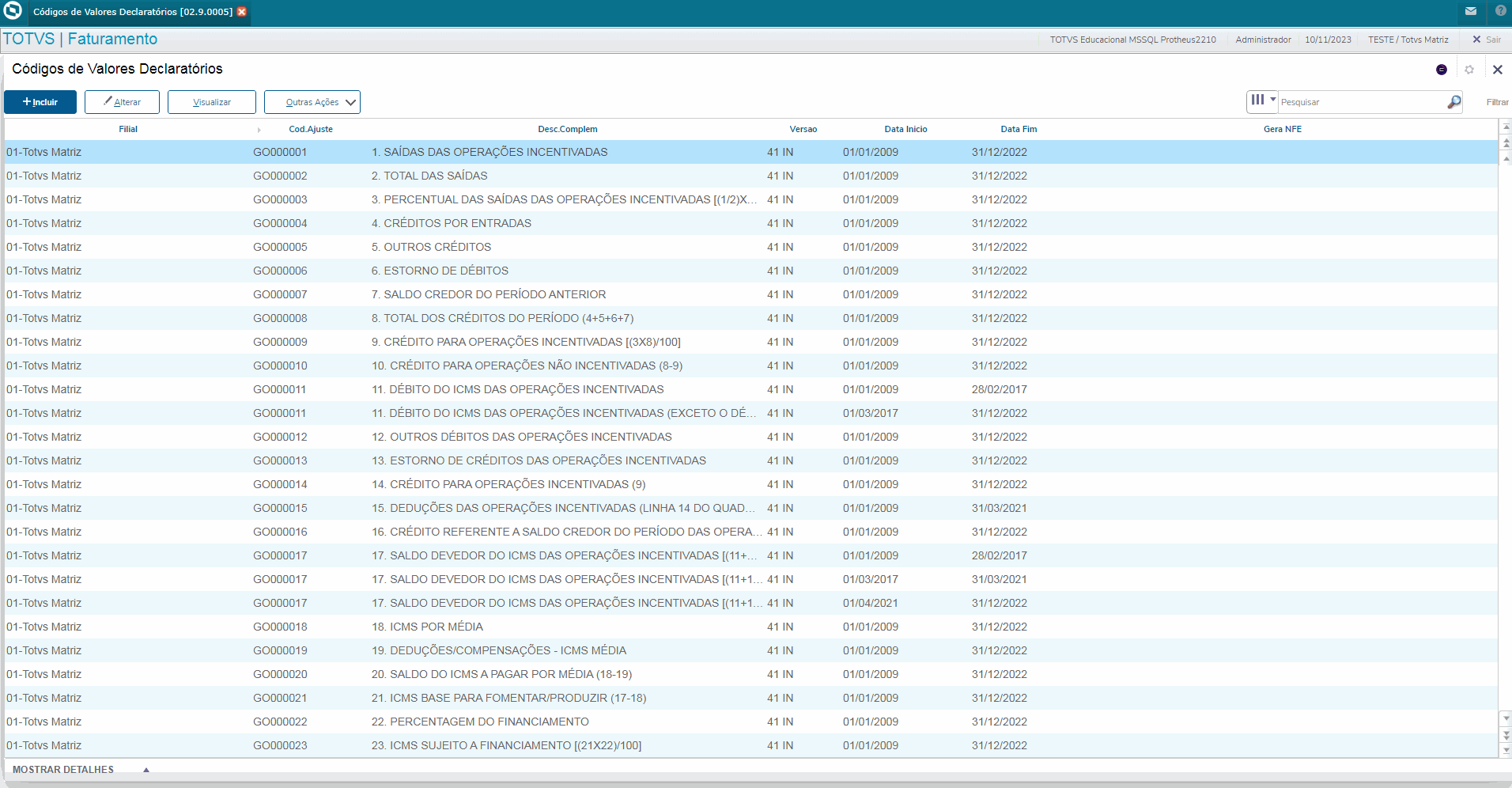Select '5. OUTROS CRÉDITOS' row
Screen dimensions: 1512x788
tap(431, 247)
